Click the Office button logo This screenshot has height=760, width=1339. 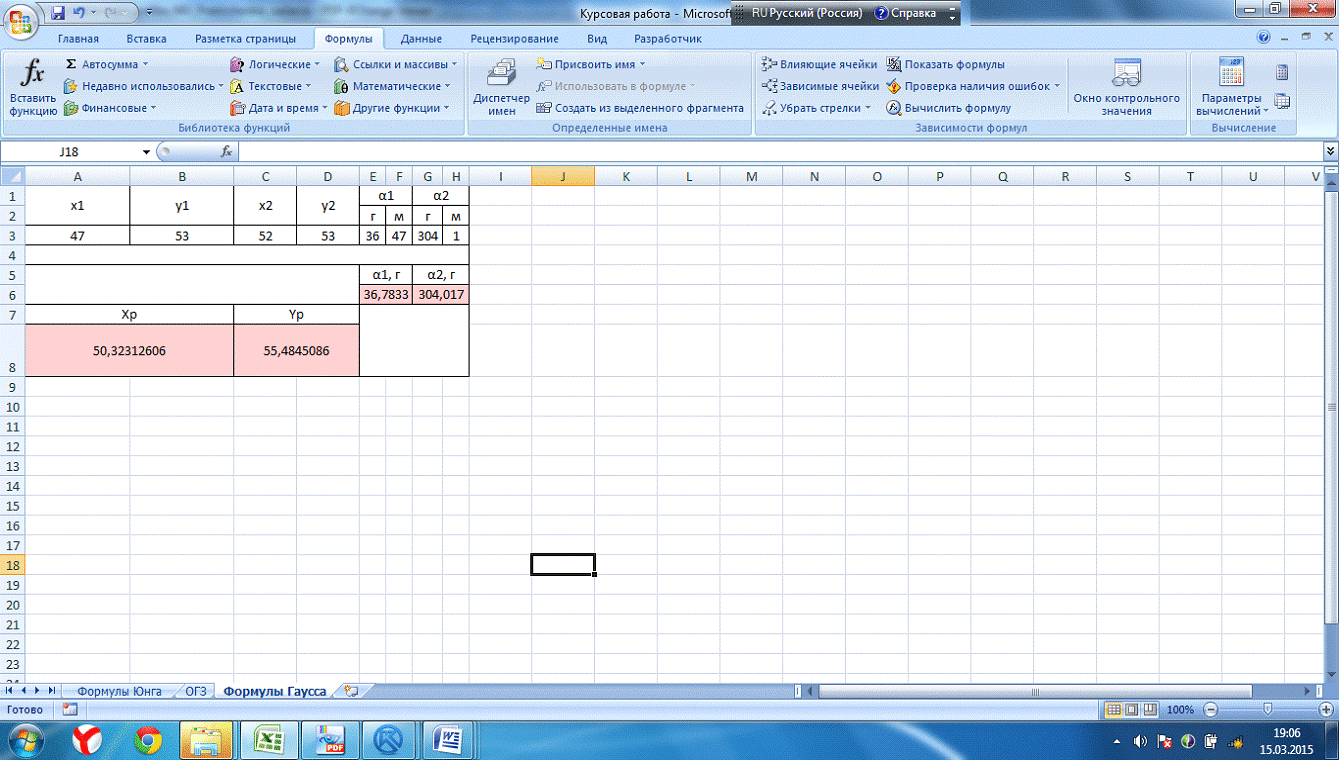[19, 18]
